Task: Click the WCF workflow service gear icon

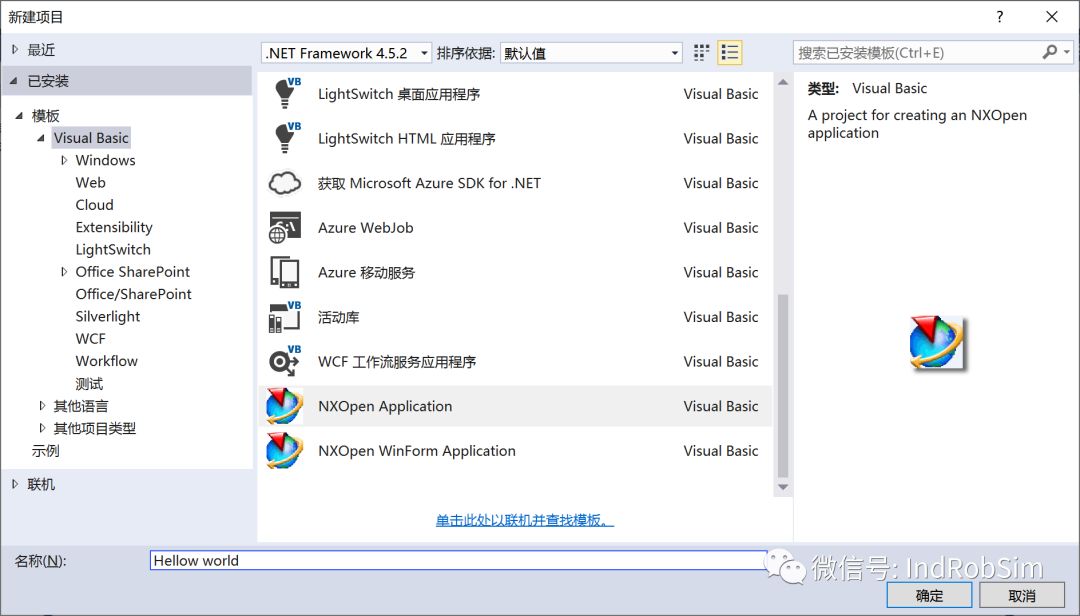Action: [x=284, y=362]
